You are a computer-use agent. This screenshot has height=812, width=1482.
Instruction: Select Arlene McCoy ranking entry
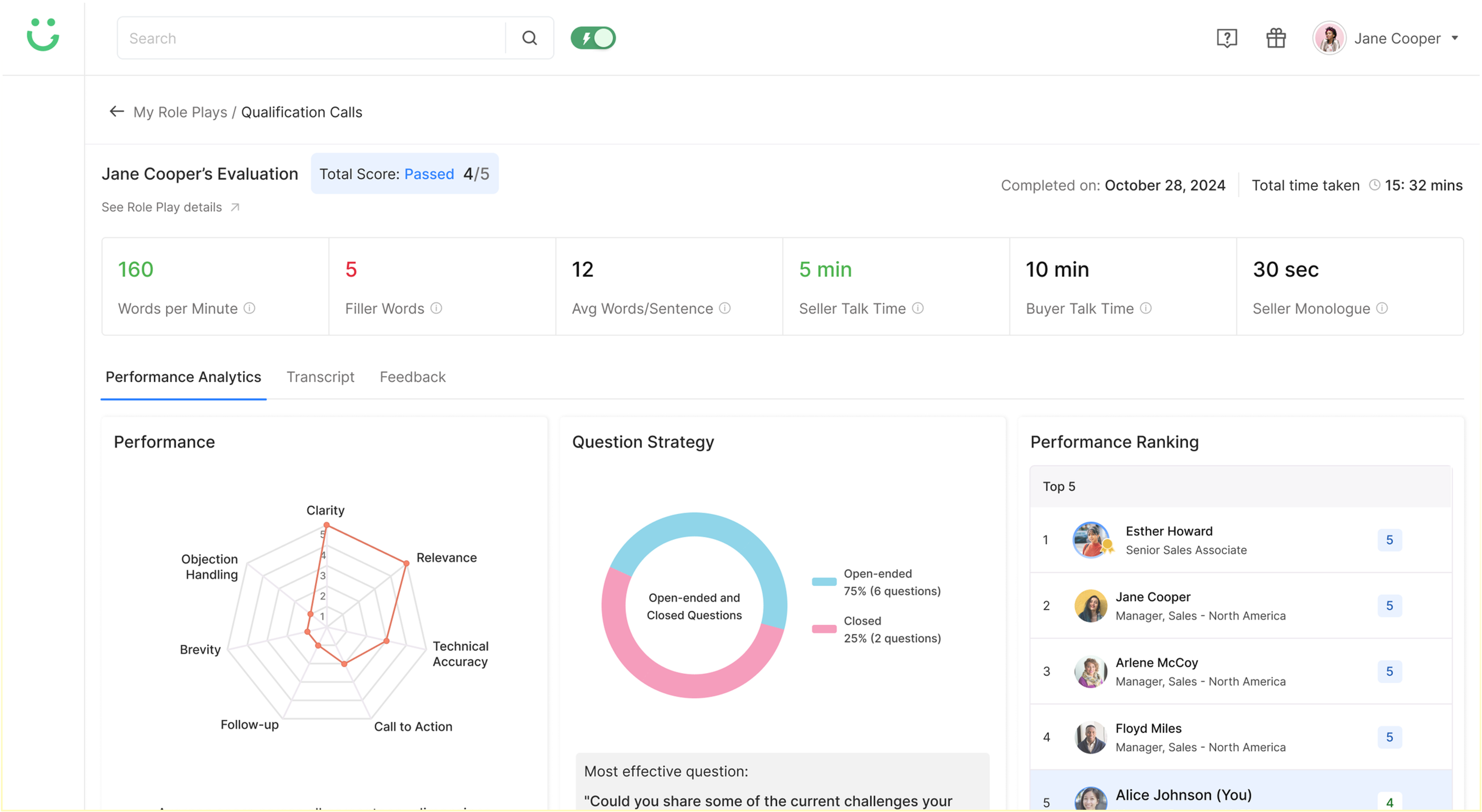click(x=1240, y=671)
